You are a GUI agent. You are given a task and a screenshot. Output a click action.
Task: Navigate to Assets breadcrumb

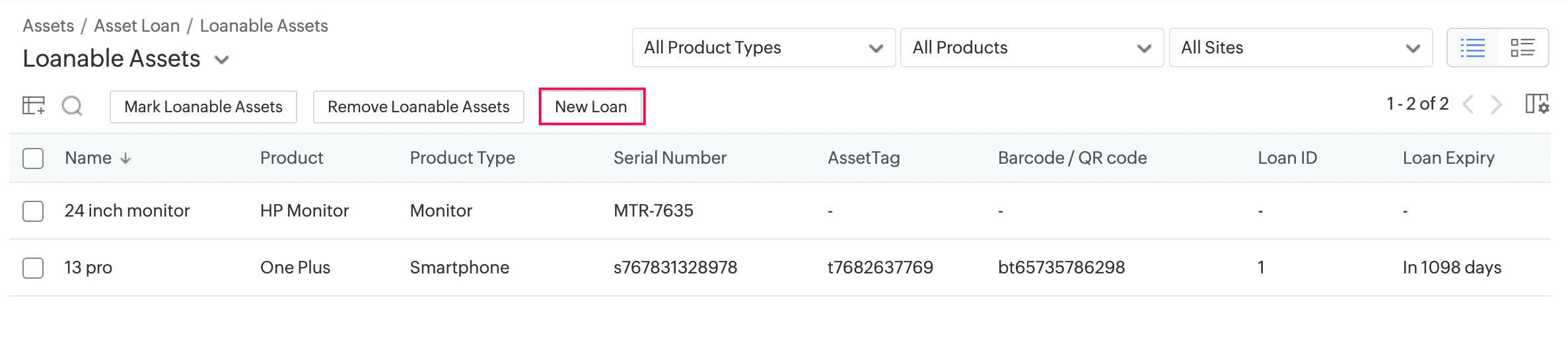(x=48, y=26)
